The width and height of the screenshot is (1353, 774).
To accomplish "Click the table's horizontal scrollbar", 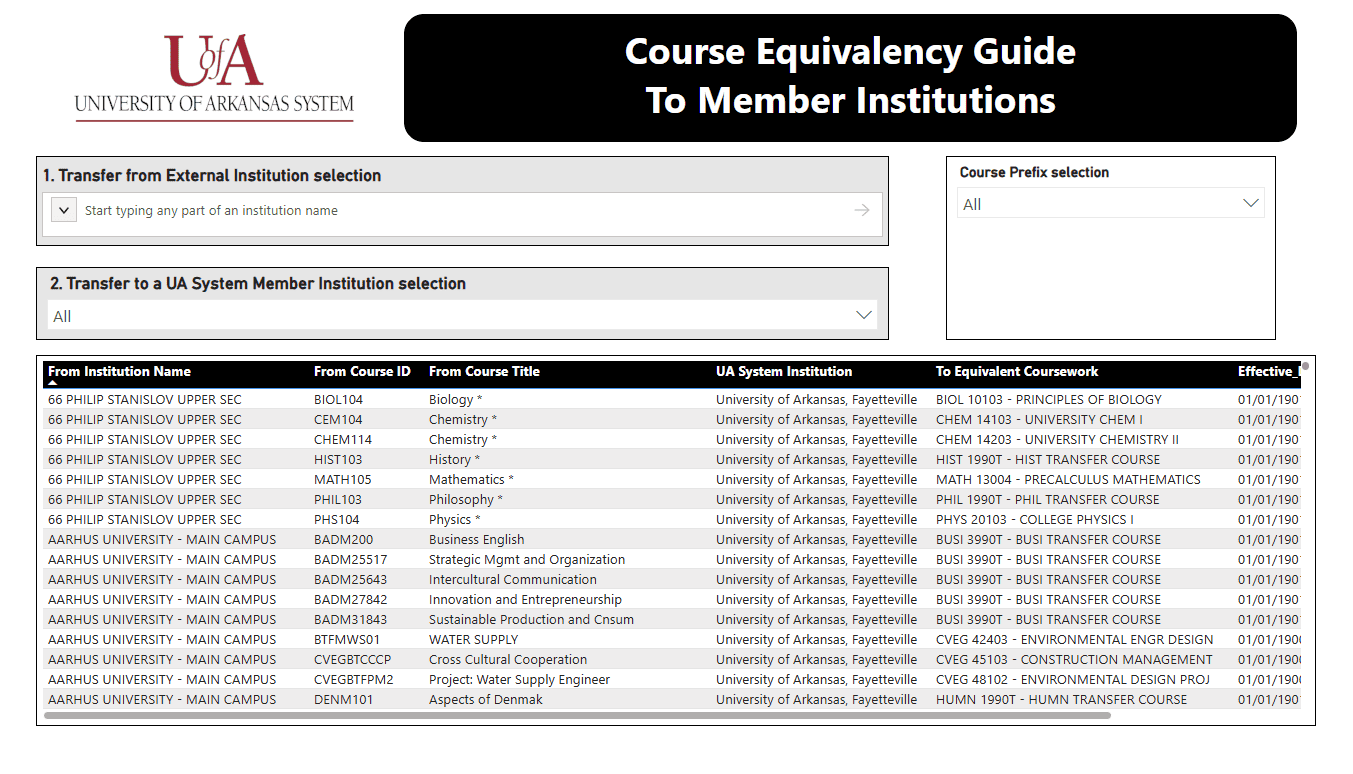I will [x=577, y=715].
